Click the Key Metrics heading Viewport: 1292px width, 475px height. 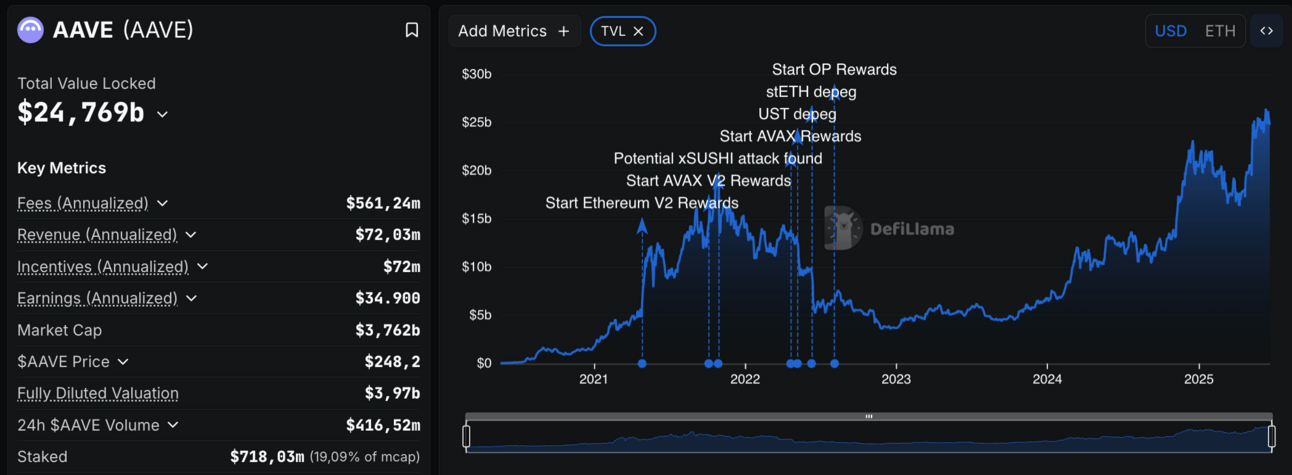(x=62, y=168)
